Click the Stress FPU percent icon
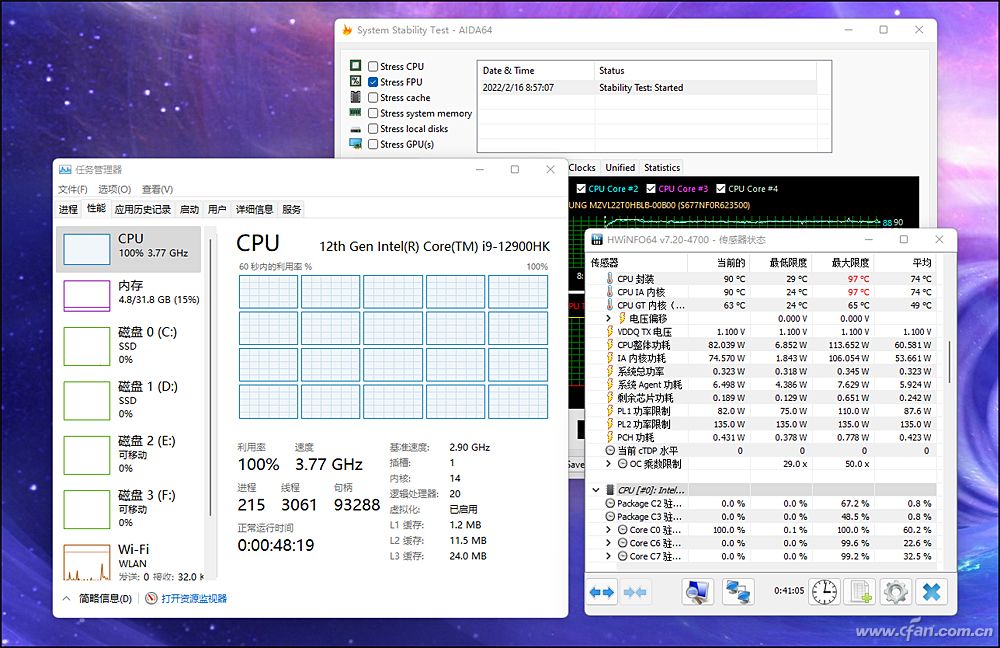This screenshot has width=1000, height=648. [355, 81]
